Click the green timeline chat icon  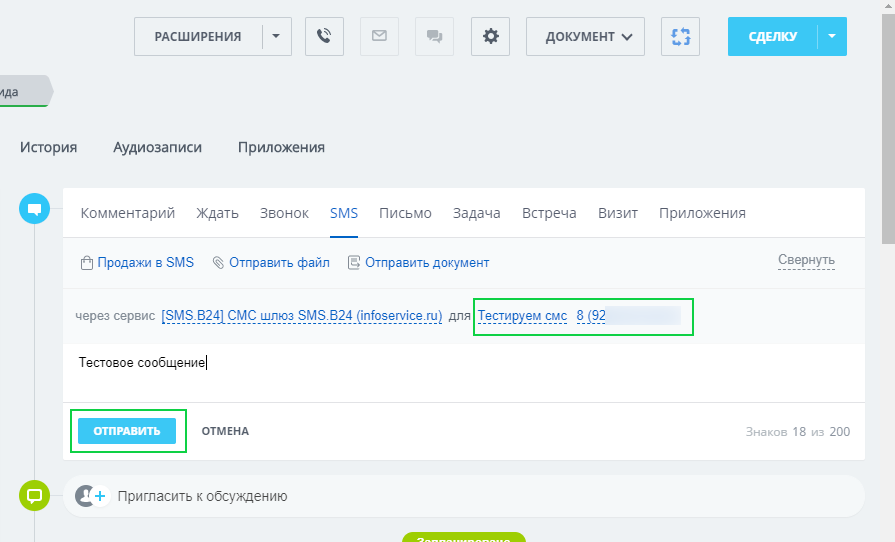point(35,495)
